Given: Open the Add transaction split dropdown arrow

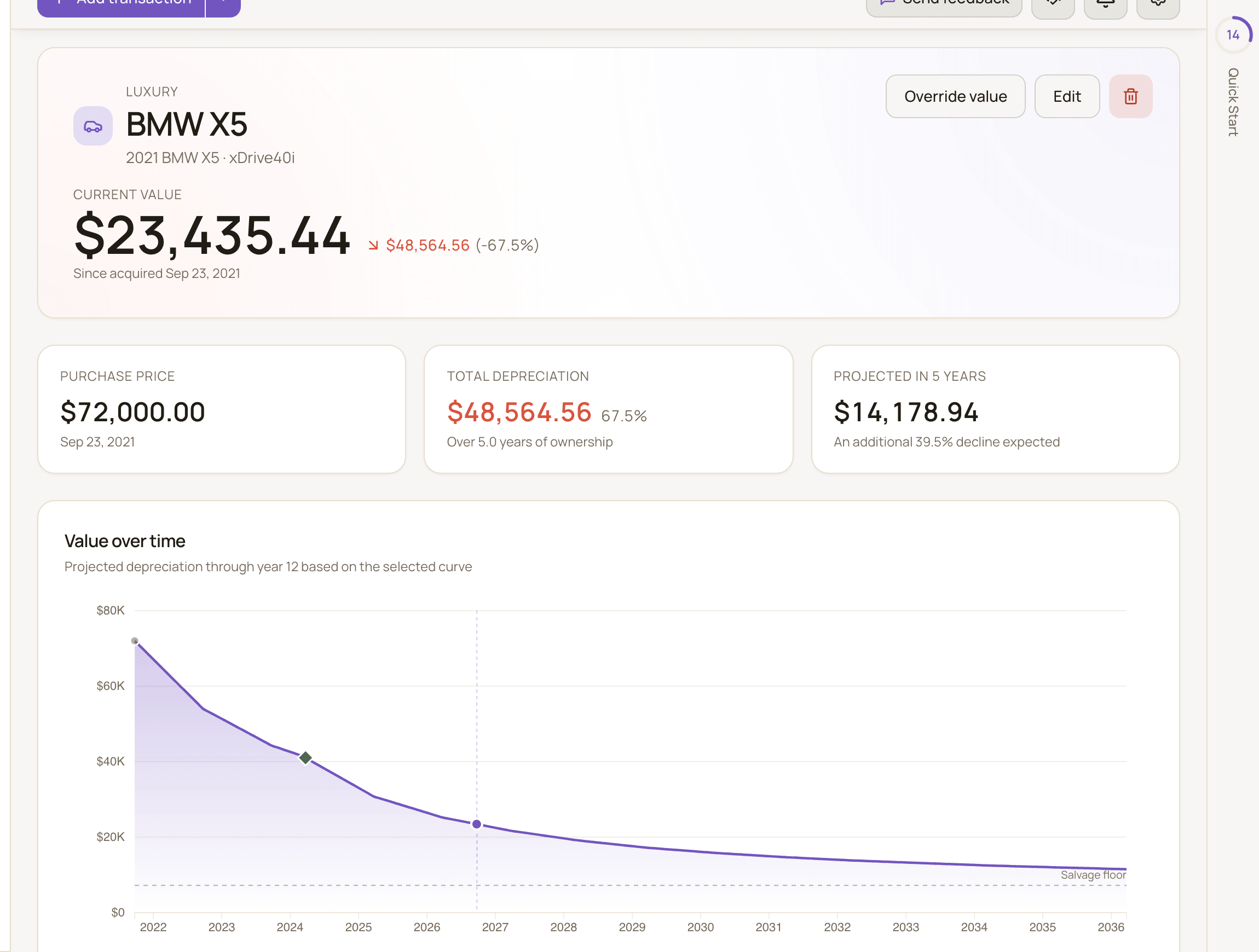Looking at the screenshot, I should point(223,4).
